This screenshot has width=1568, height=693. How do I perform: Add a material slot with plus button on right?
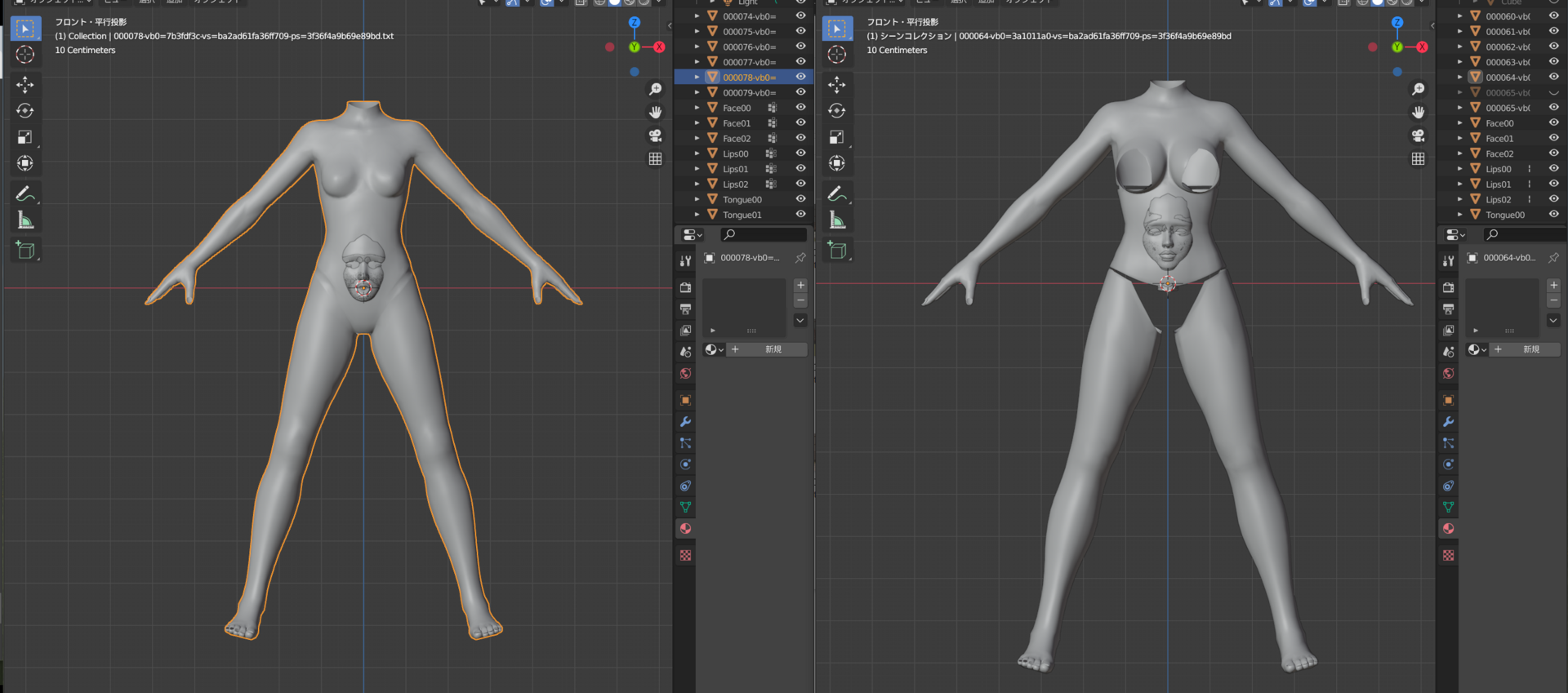pyautogui.click(x=1553, y=285)
